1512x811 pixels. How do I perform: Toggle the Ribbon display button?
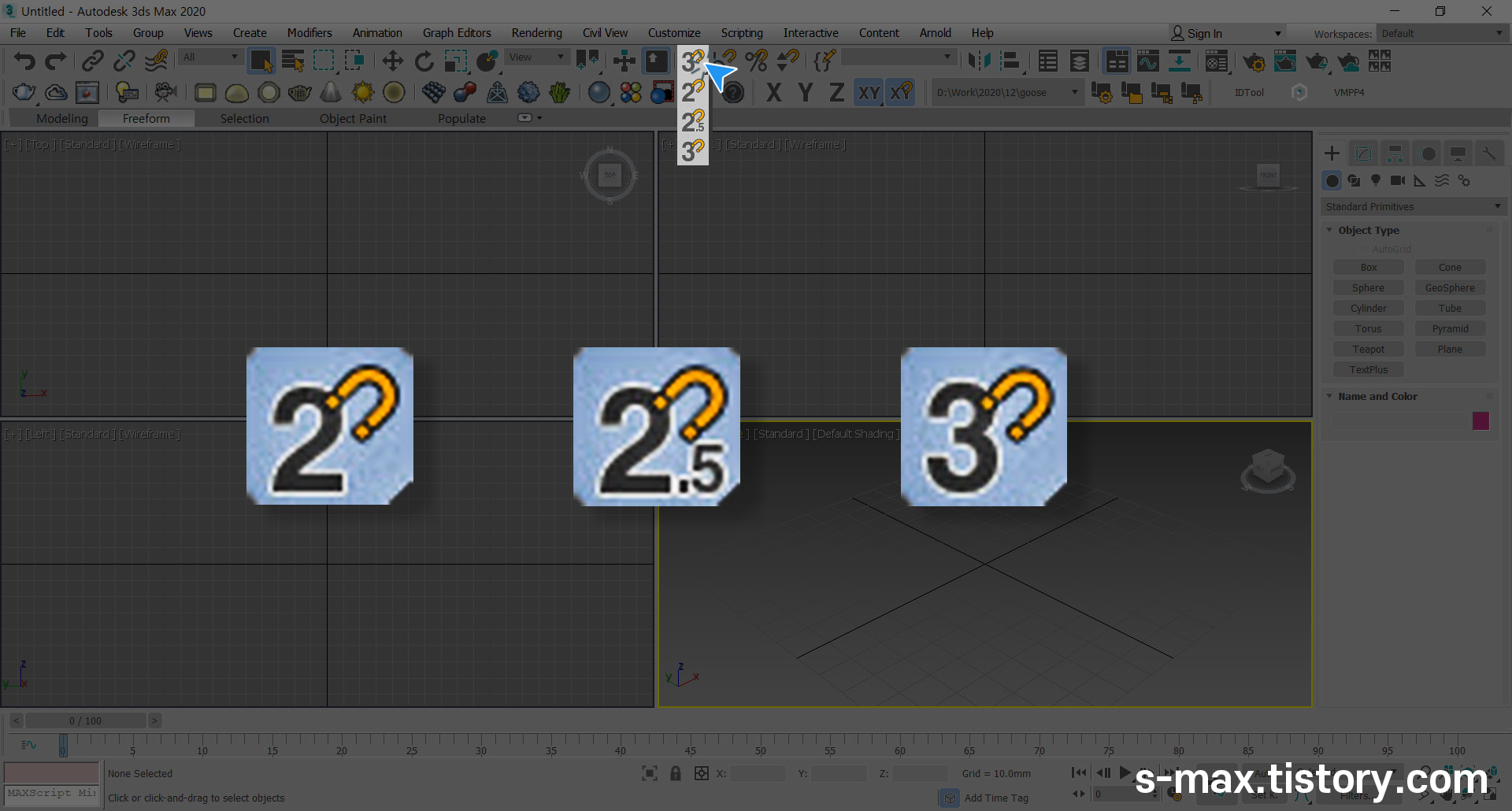[1117, 61]
